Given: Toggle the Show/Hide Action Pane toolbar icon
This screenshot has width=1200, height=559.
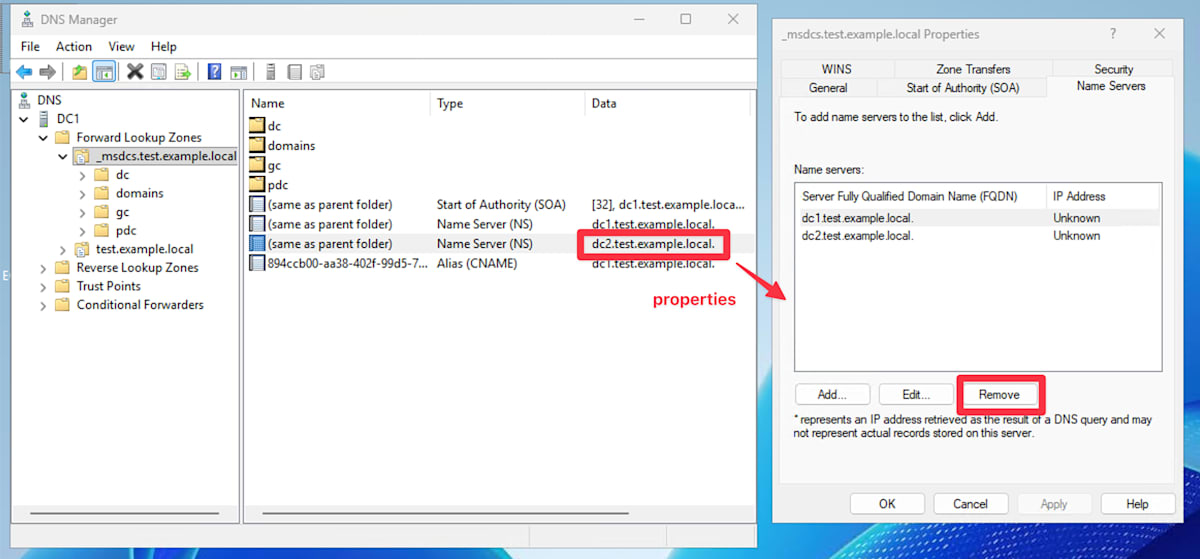Looking at the screenshot, I should (x=238, y=72).
